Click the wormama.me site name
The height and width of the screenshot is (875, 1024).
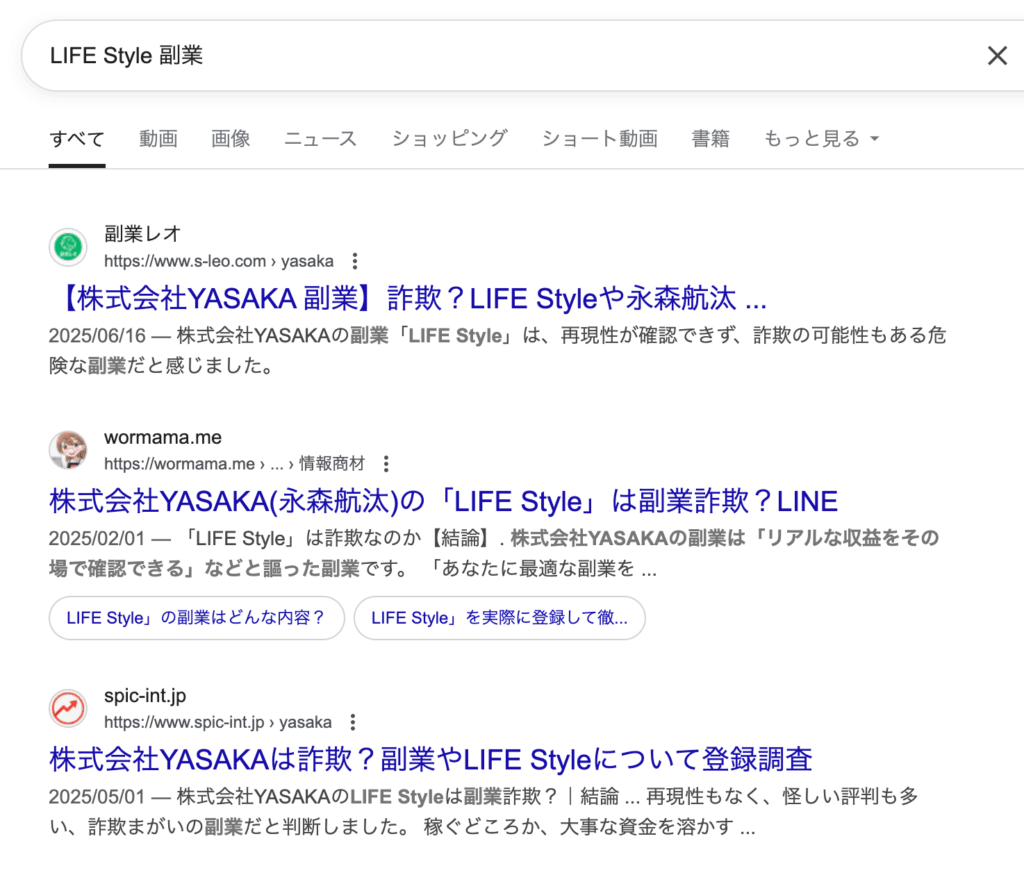click(163, 437)
